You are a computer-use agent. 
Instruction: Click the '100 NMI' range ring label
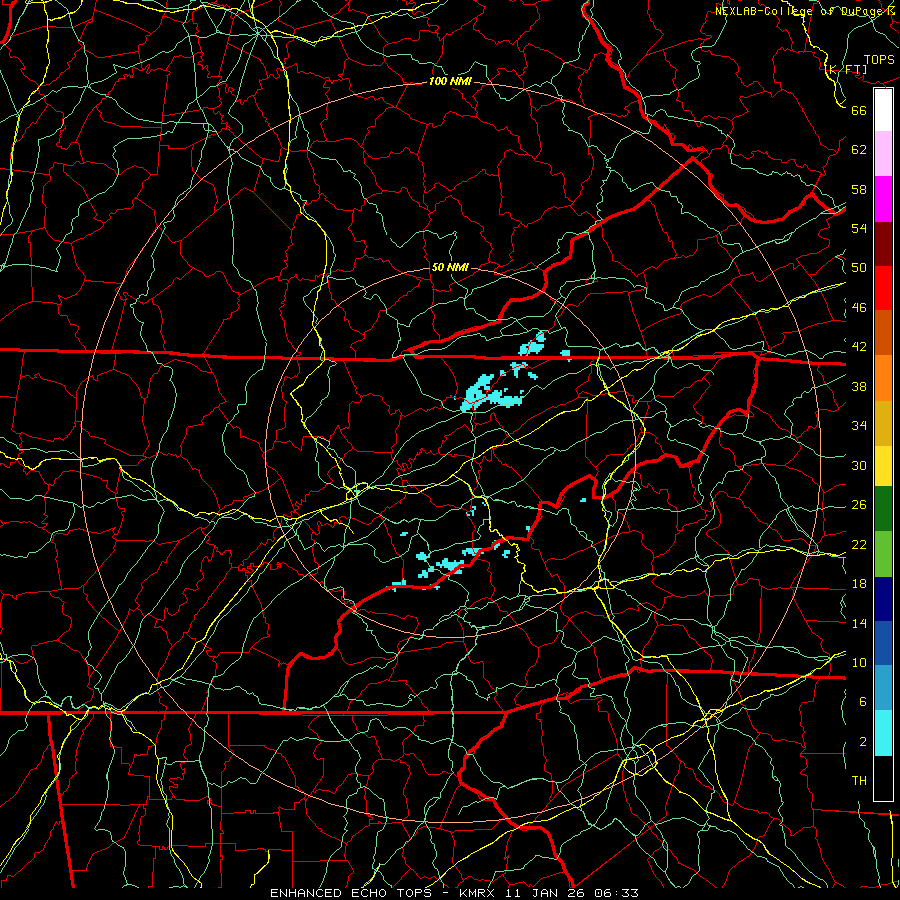(450, 82)
